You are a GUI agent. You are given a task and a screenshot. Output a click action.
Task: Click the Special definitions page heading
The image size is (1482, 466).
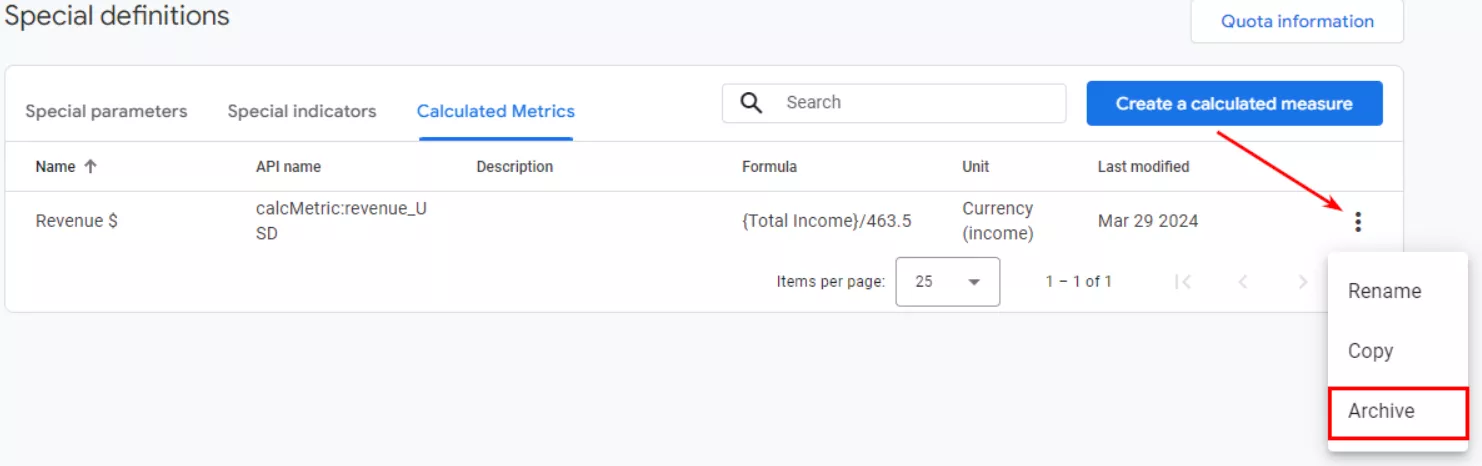pyautogui.click(x=117, y=16)
